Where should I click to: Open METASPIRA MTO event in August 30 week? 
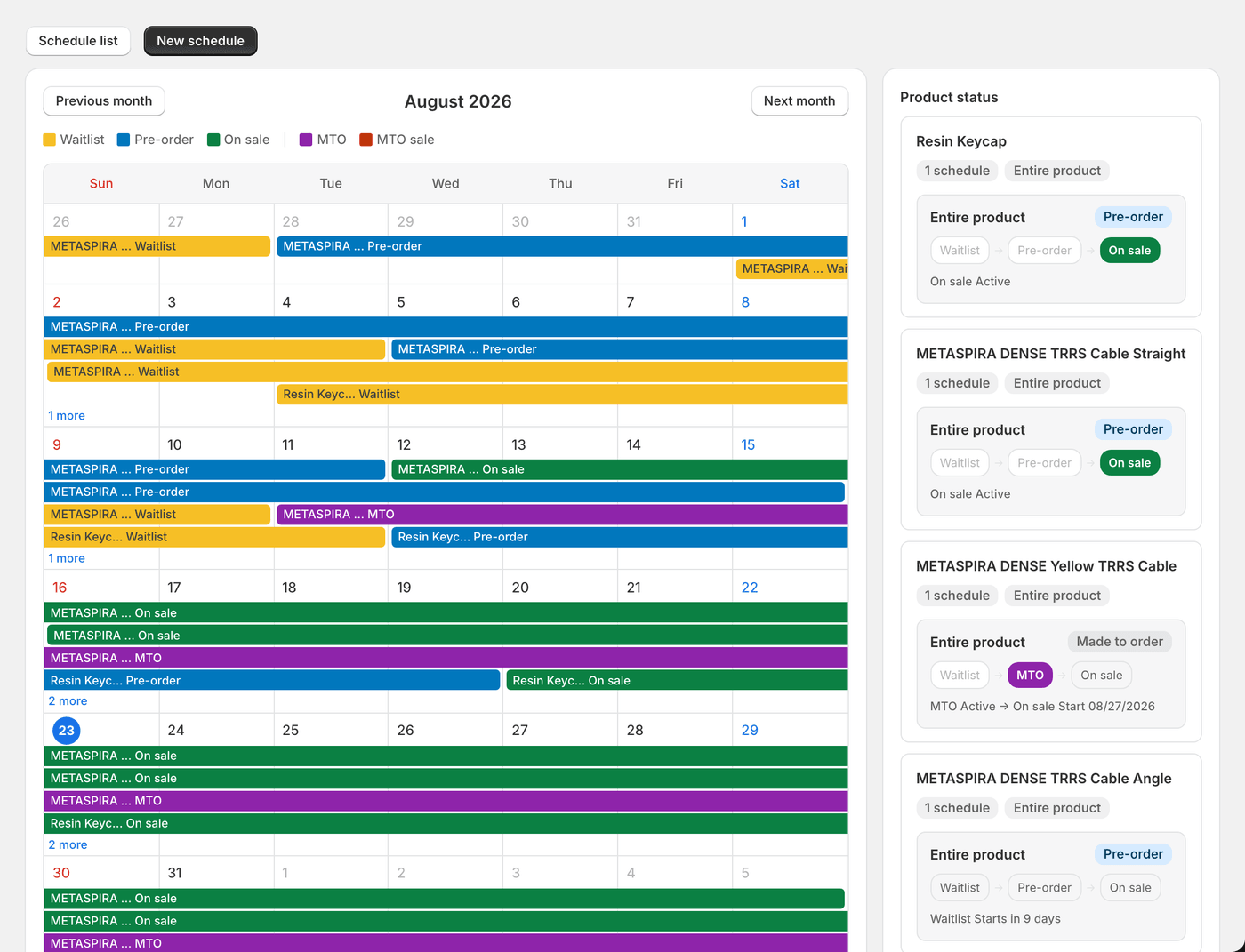[x=446, y=942]
